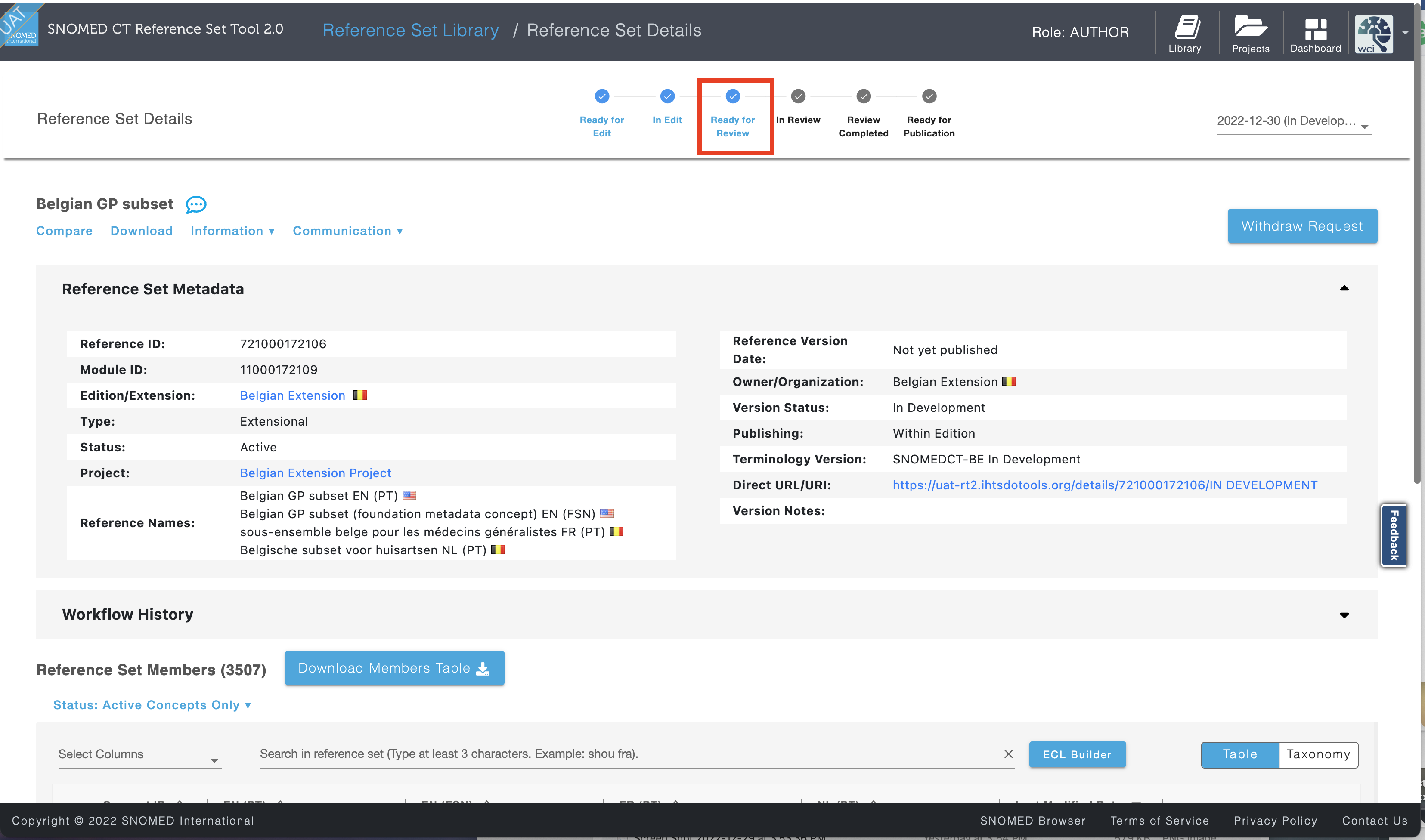Image resolution: width=1425 pixels, height=840 pixels.
Task: Open the Compare link
Action: click(64, 231)
